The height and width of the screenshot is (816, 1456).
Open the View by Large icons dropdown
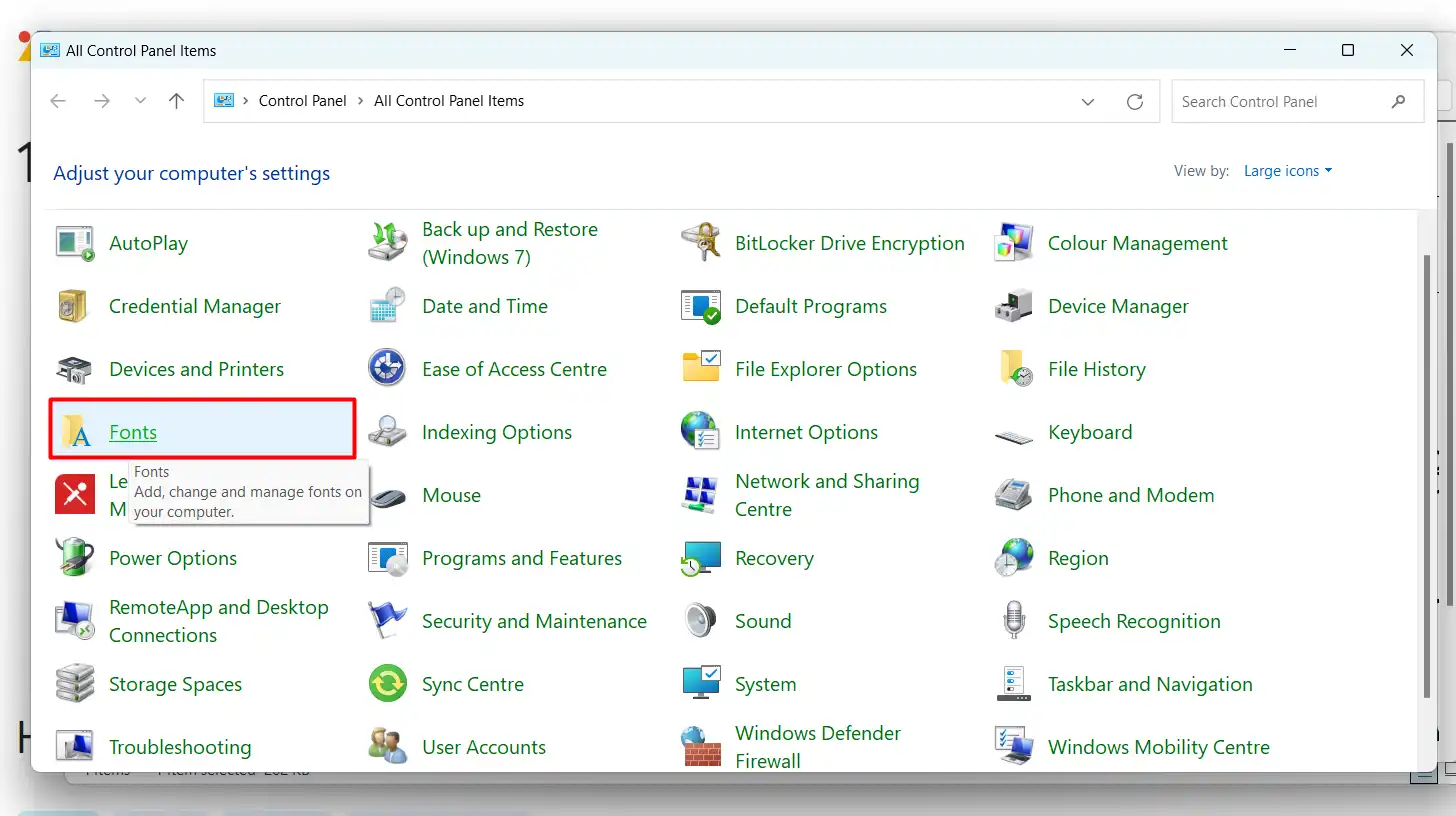1288,171
